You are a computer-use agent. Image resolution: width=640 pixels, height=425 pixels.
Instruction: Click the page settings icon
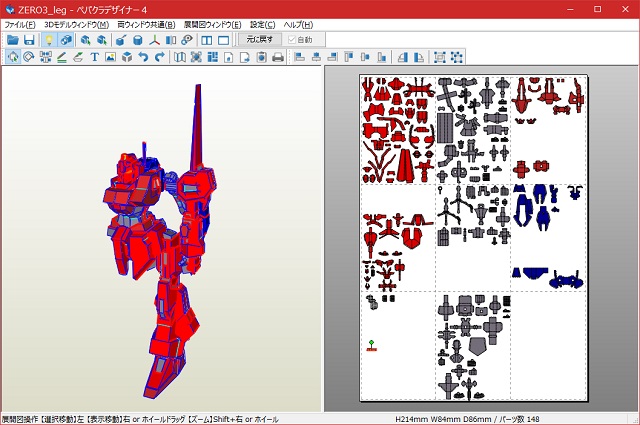tap(229, 57)
